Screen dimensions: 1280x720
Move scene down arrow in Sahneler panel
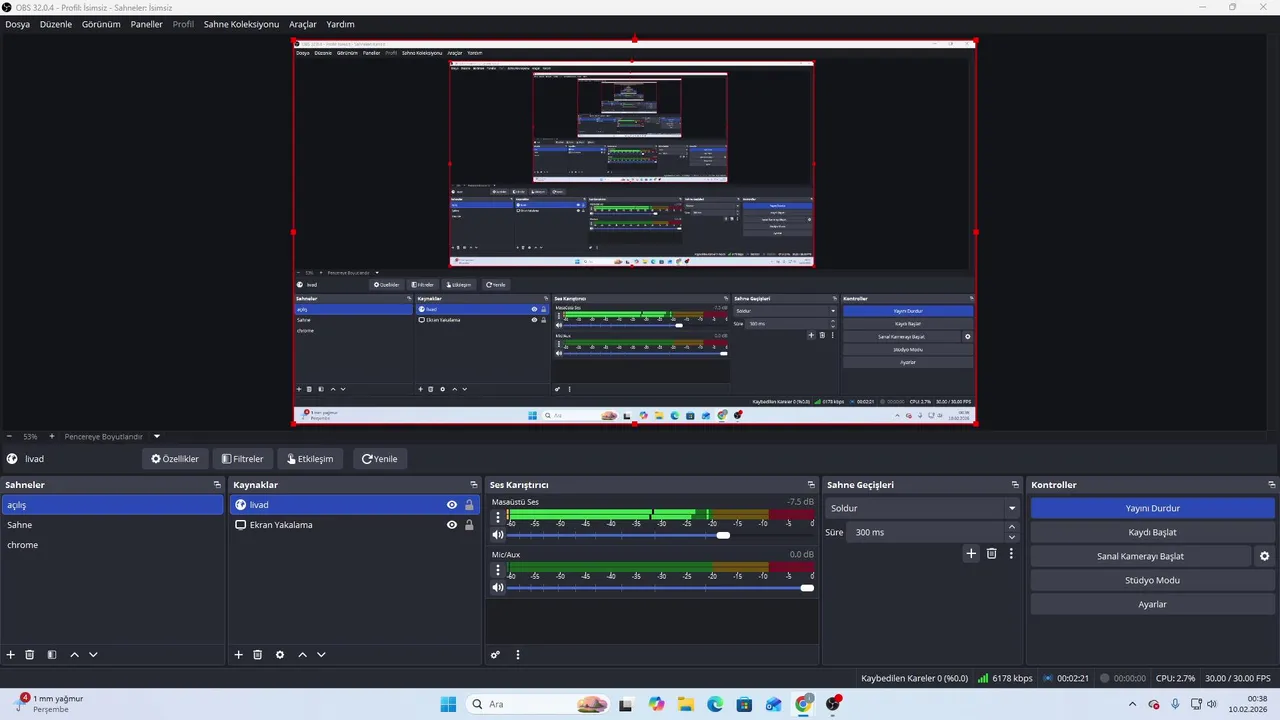click(93, 655)
